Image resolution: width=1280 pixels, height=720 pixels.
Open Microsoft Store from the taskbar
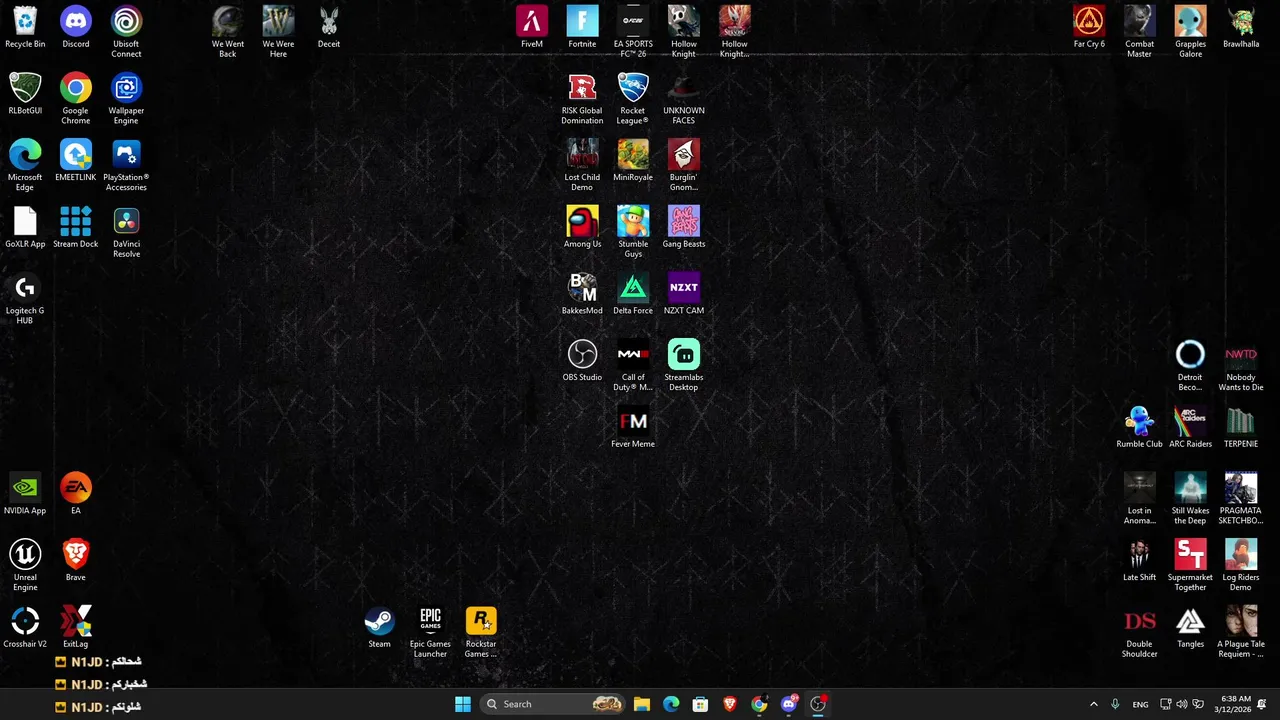point(700,704)
